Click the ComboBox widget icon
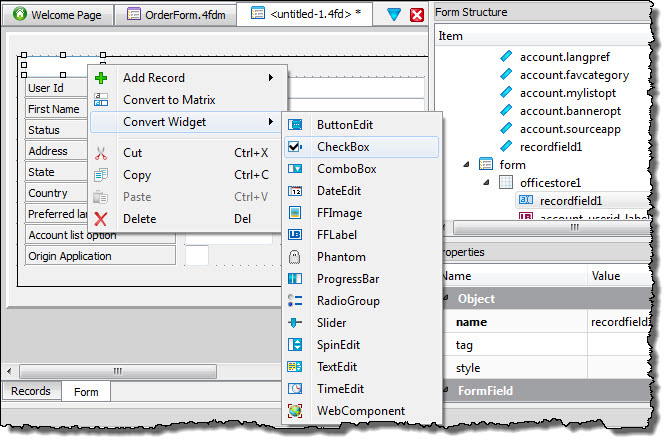This screenshot has height=444, width=670. coord(295,169)
